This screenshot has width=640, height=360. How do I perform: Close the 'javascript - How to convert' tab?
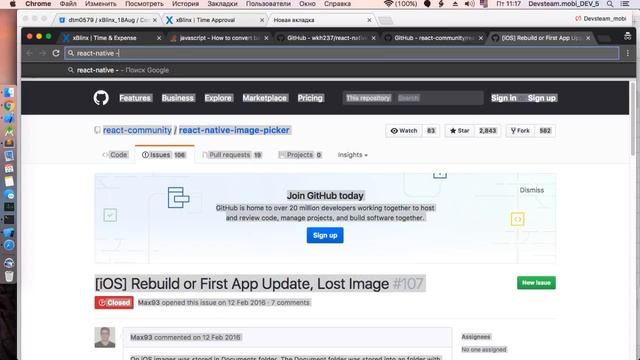[x=267, y=38]
